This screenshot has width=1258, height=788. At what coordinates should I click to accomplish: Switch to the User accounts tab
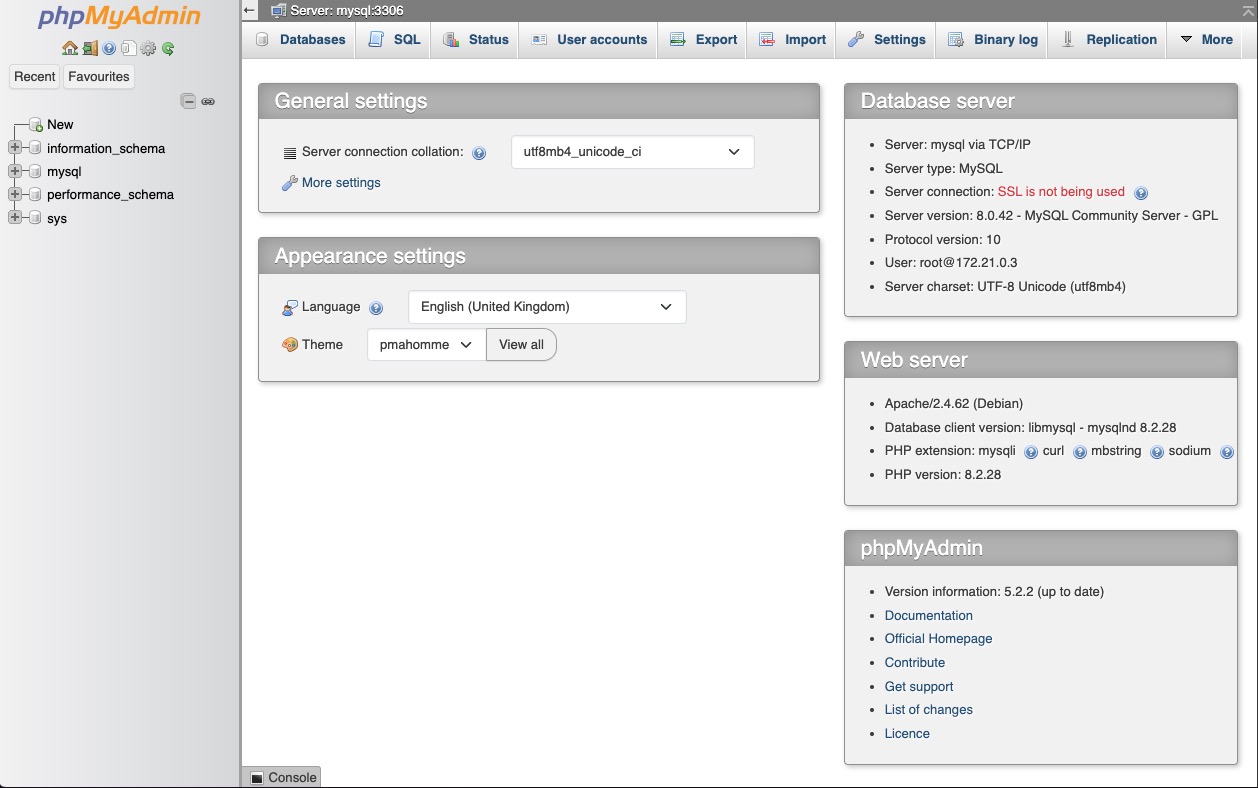[589, 40]
